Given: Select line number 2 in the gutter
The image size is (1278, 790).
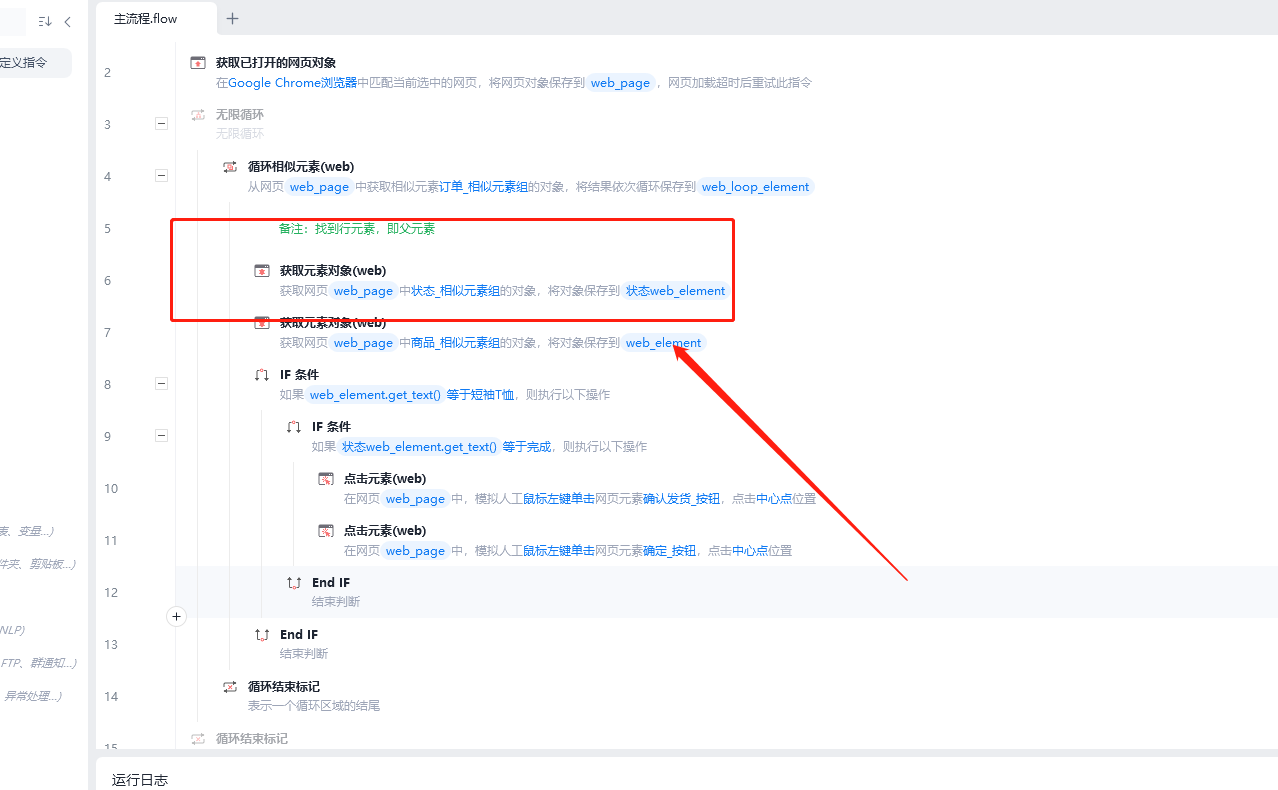Looking at the screenshot, I should pyautogui.click(x=108, y=73).
